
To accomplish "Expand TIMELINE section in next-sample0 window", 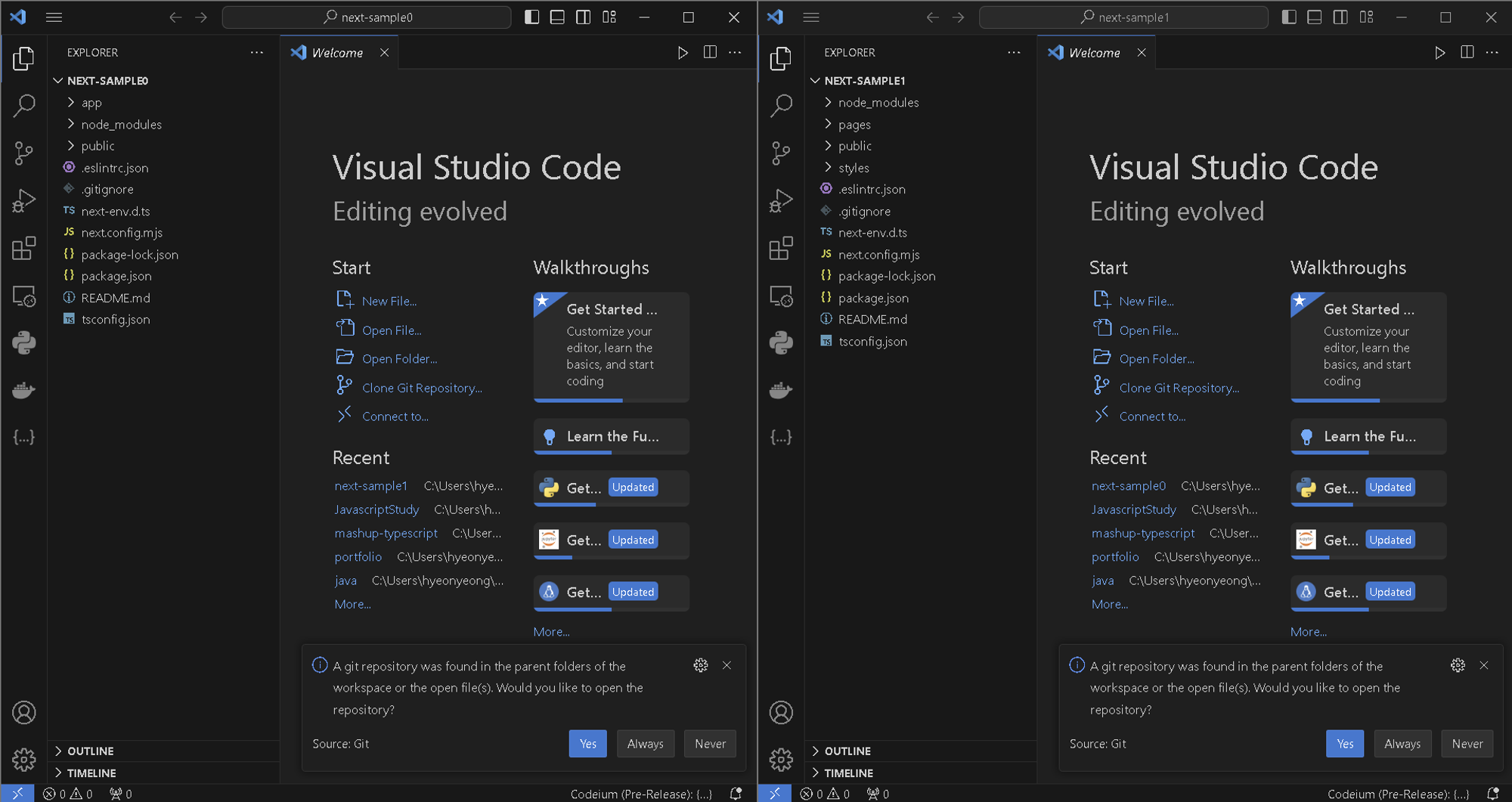I will (163, 773).
